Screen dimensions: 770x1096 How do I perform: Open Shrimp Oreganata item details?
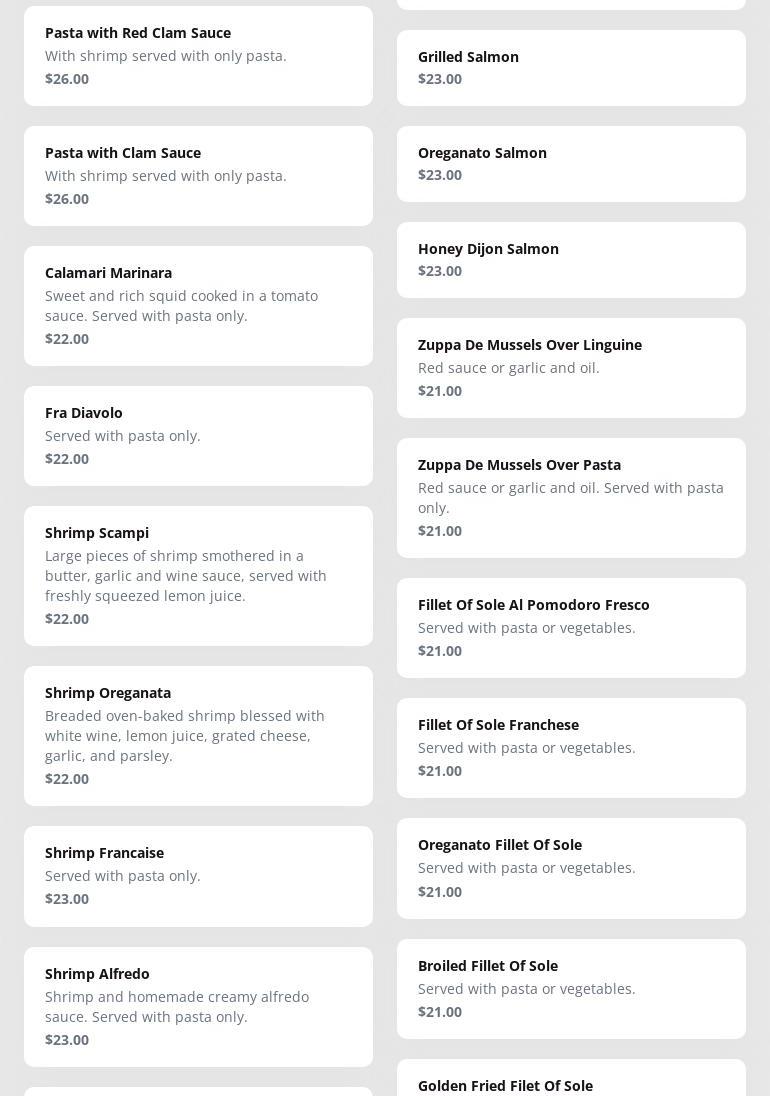pos(198,736)
